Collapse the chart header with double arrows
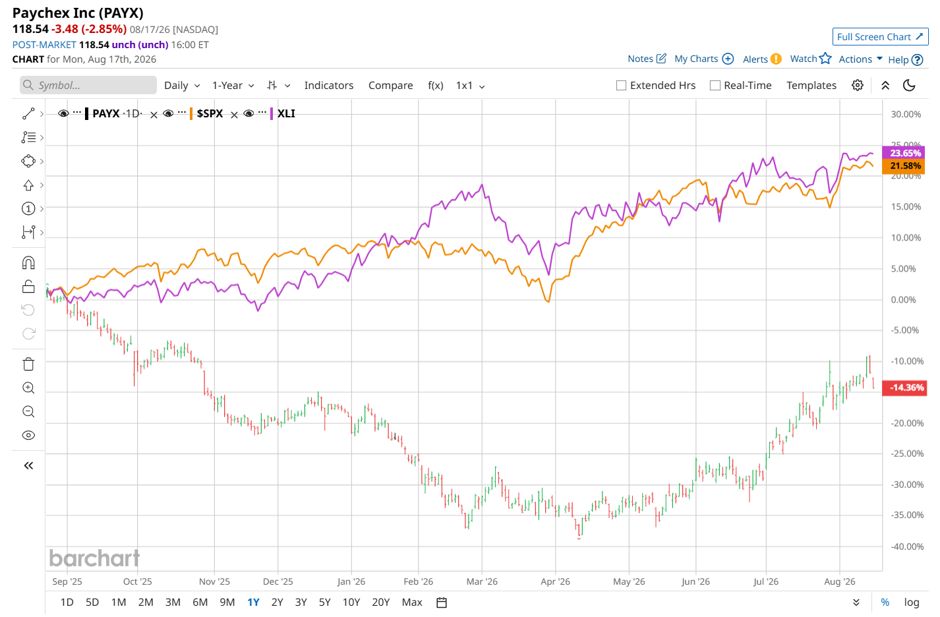The image size is (940, 617). 885,85
